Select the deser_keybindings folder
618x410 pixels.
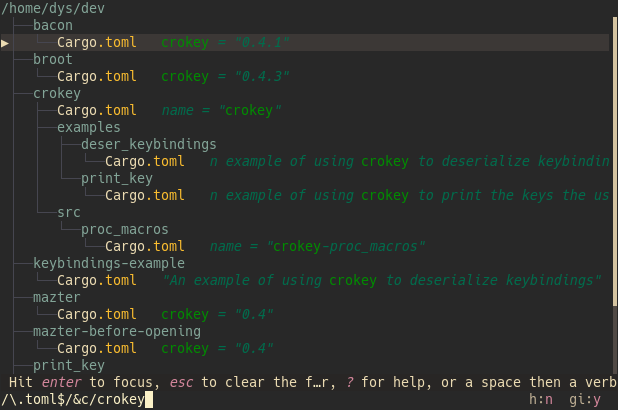point(149,144)
